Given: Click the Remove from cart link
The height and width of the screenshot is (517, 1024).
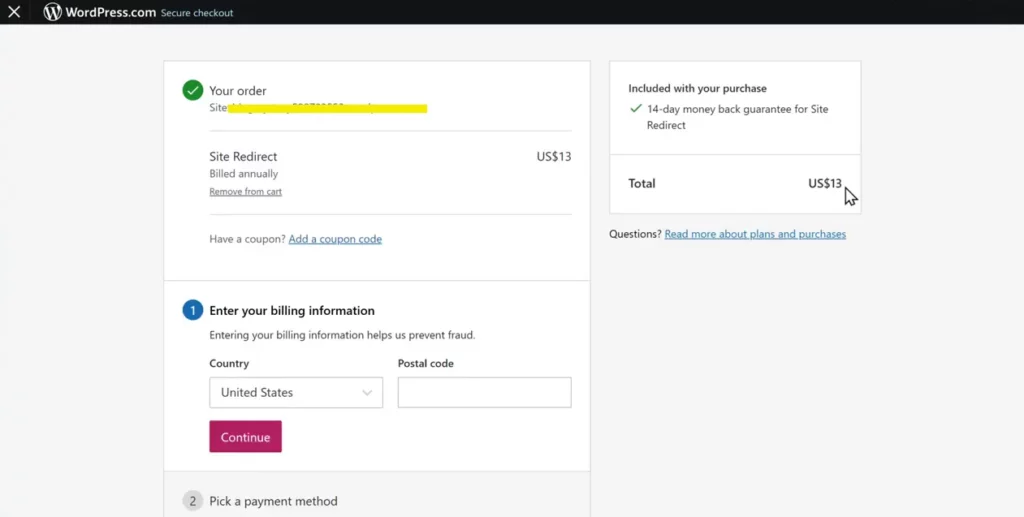Looking at the screenshot, I should [246, 191].
